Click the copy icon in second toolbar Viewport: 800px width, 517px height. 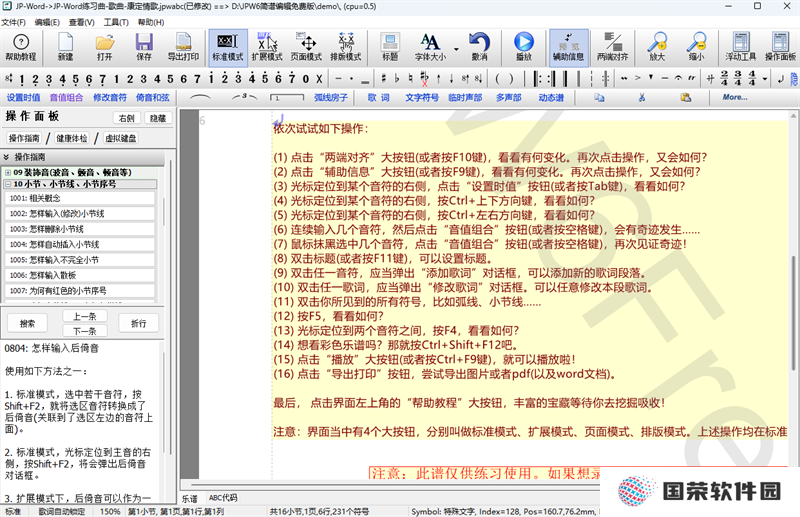coord(599,97)
